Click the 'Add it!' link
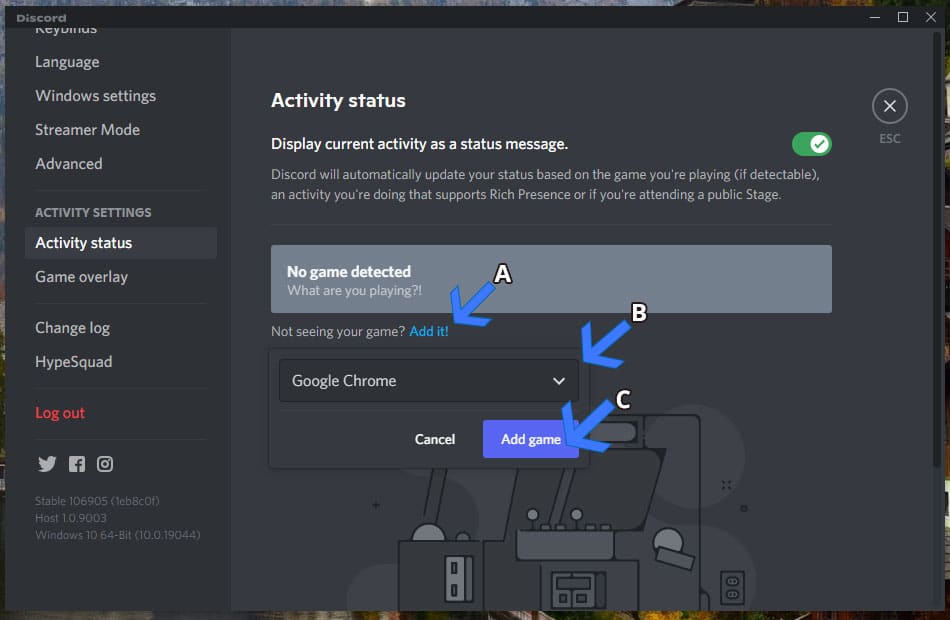The image size is (950, 620). (x=429, y=332)
